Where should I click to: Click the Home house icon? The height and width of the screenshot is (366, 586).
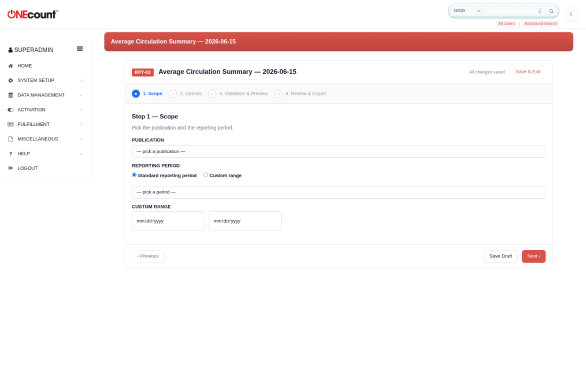[10, 66]
